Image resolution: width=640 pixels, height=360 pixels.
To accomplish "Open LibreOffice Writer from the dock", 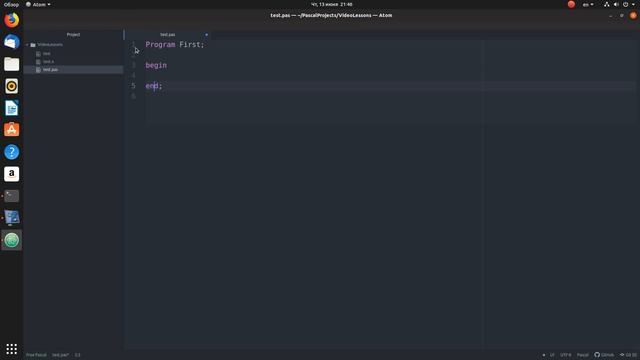I will coord(11,108).
